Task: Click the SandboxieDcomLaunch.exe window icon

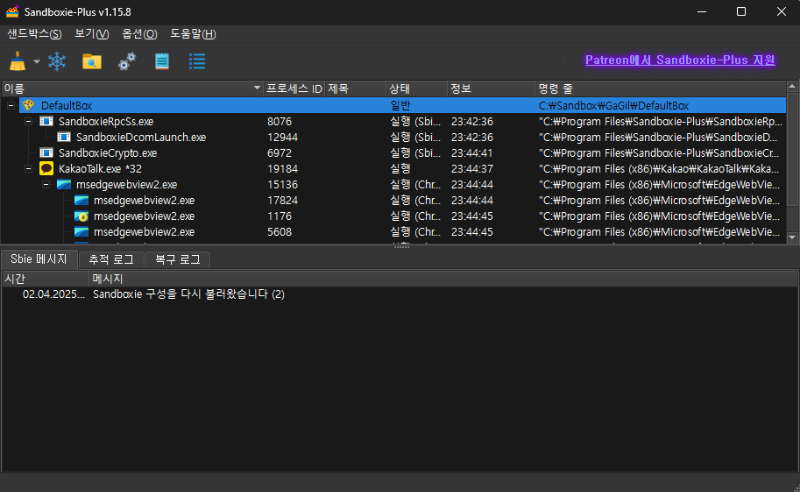Action: click(64, 137)
